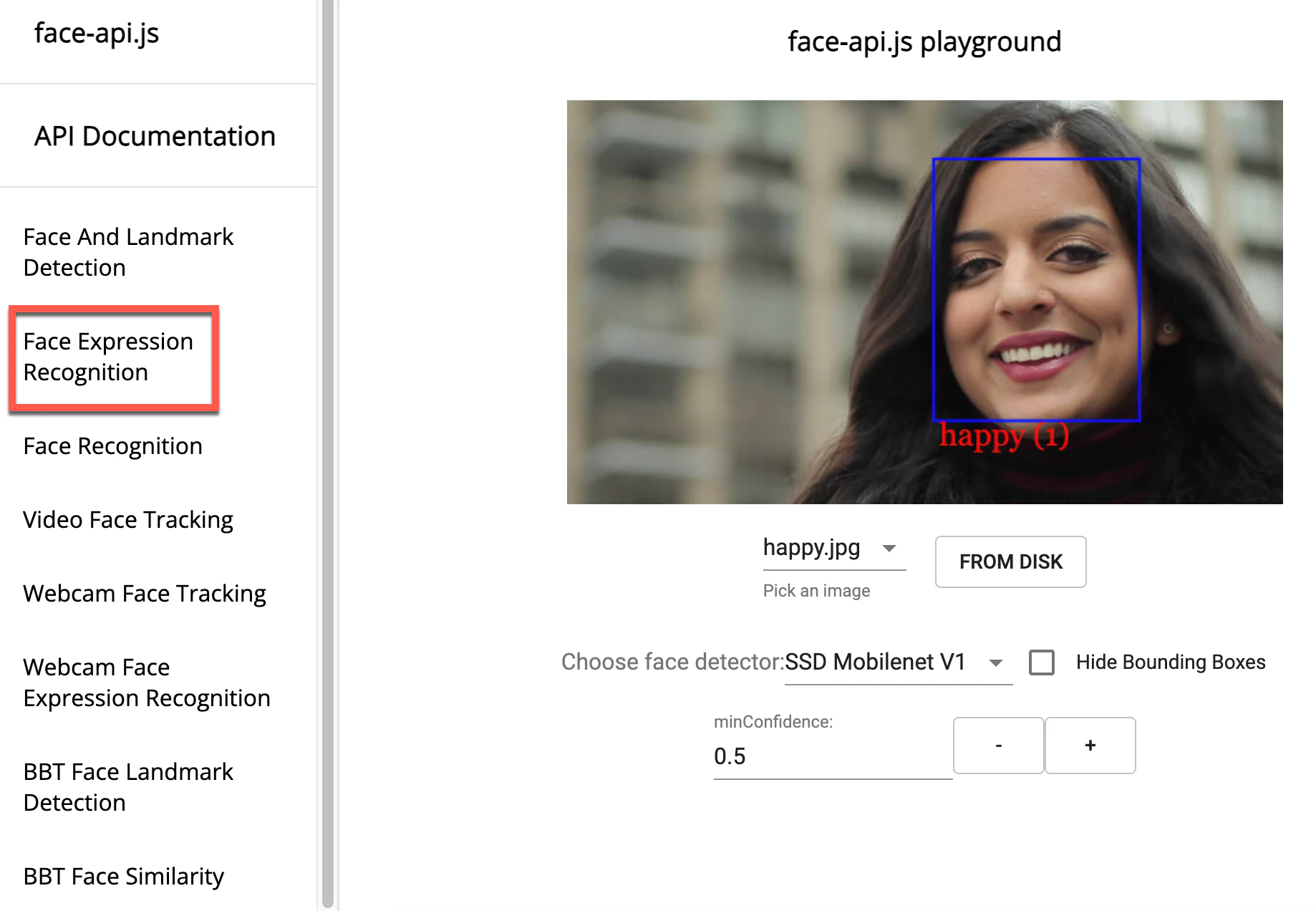Open Face And Landmark Detection page
The height and width of the screenshot is (911, 1316).
pos(128,252)
